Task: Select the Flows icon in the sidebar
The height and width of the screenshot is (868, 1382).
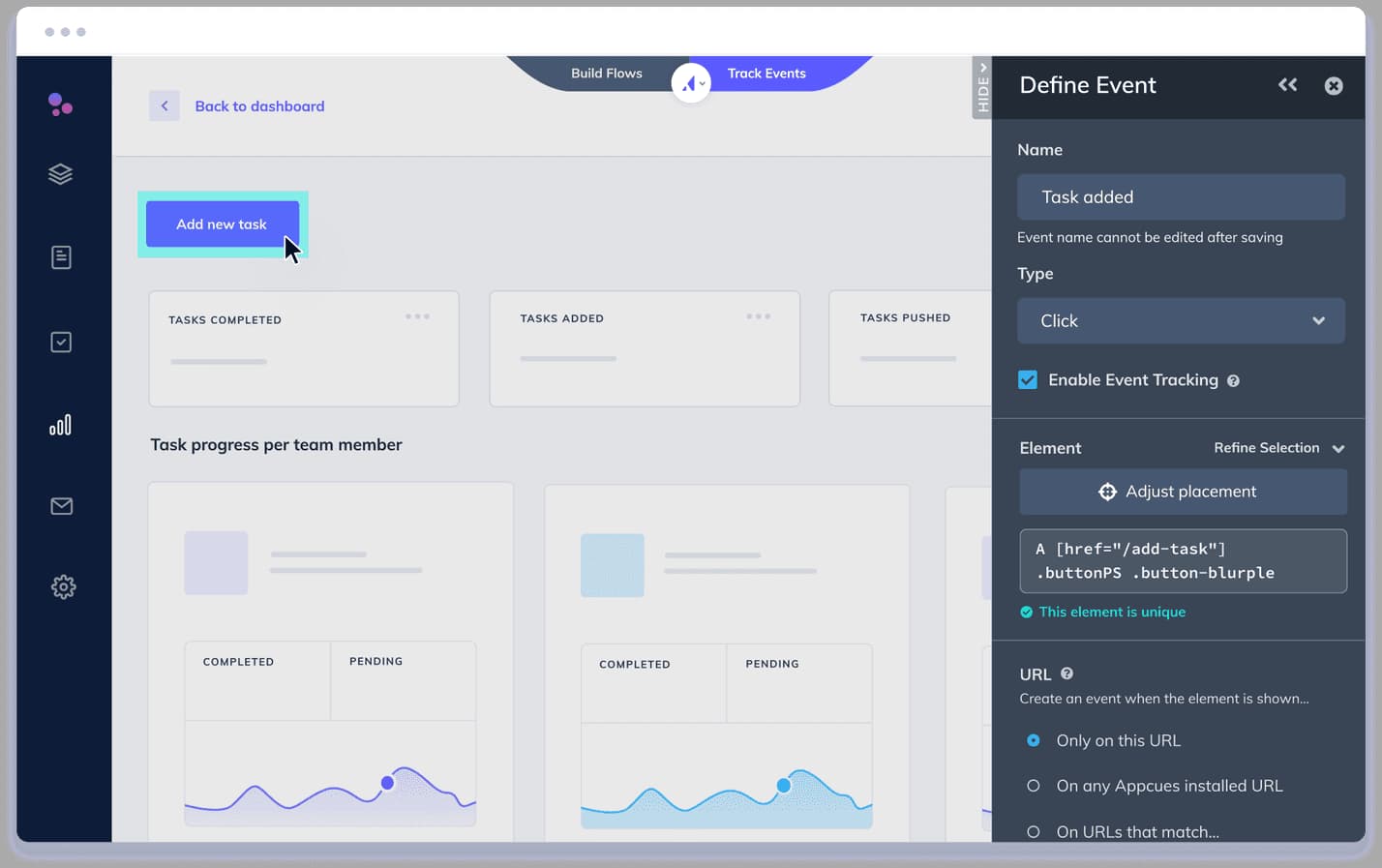Action: click(x=62, y=174)
